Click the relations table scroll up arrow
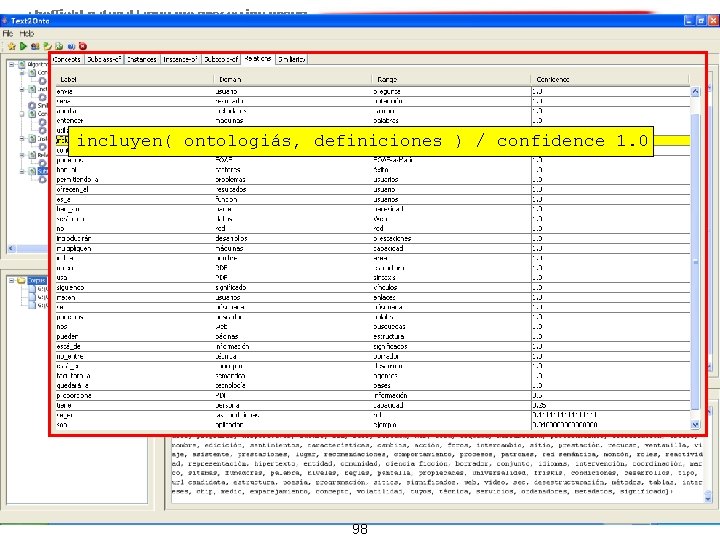720x540 pixels. coord(695,91)
